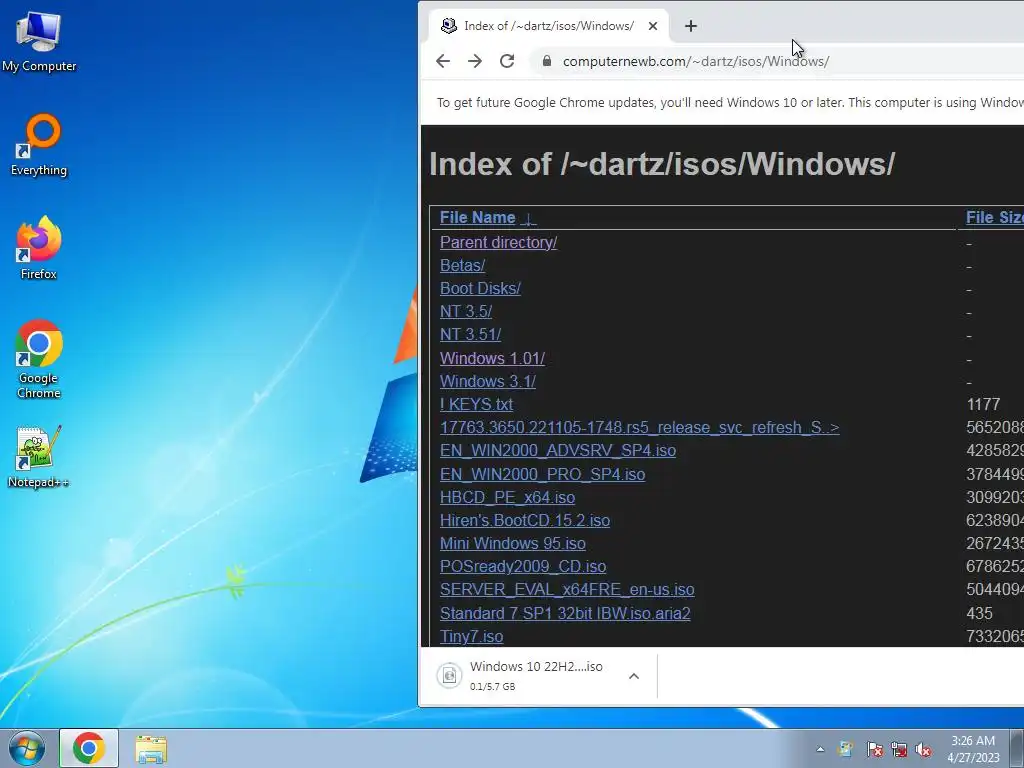This screenshot has width=1024, height=768.
Task: Open a new Chrome tab
Action: click(x=691, y=26)
